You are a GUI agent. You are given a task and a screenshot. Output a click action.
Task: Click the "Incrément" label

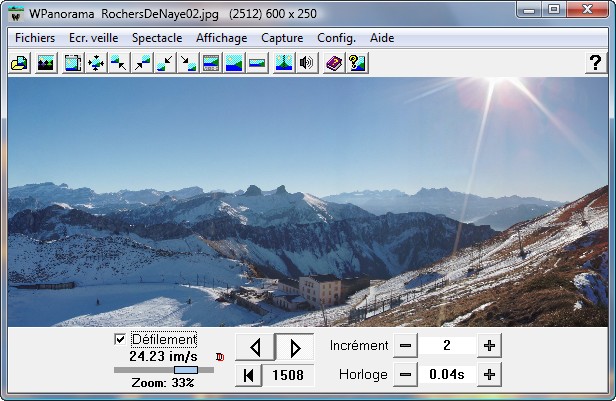tap(359, 346)
